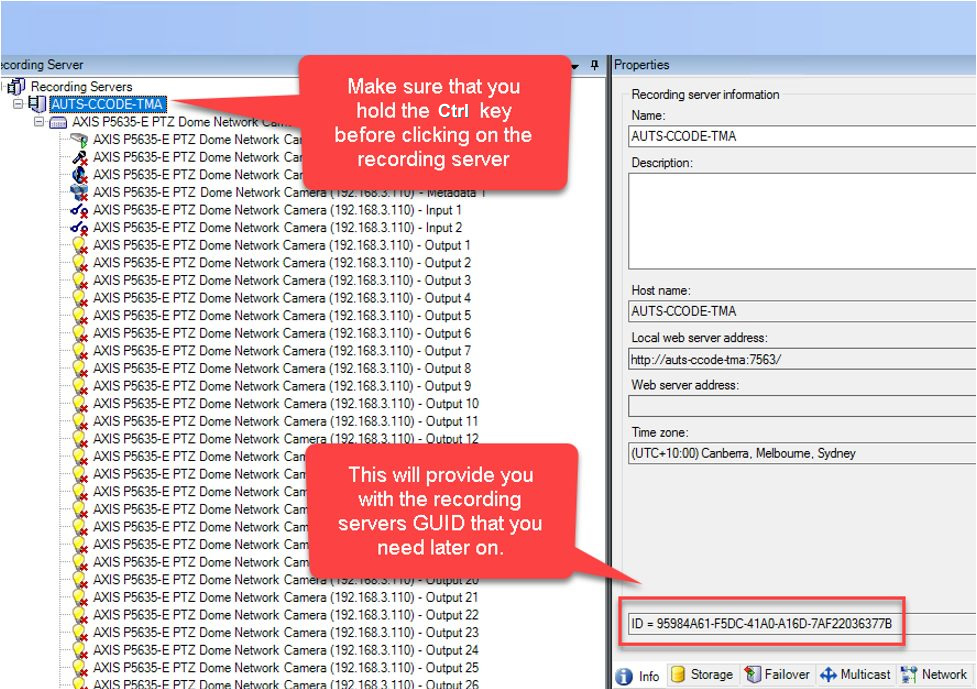Open the Recording Server panel dropdown arrow
The height and width of the screenshot is (689, 977).
(x=575, y=65)
